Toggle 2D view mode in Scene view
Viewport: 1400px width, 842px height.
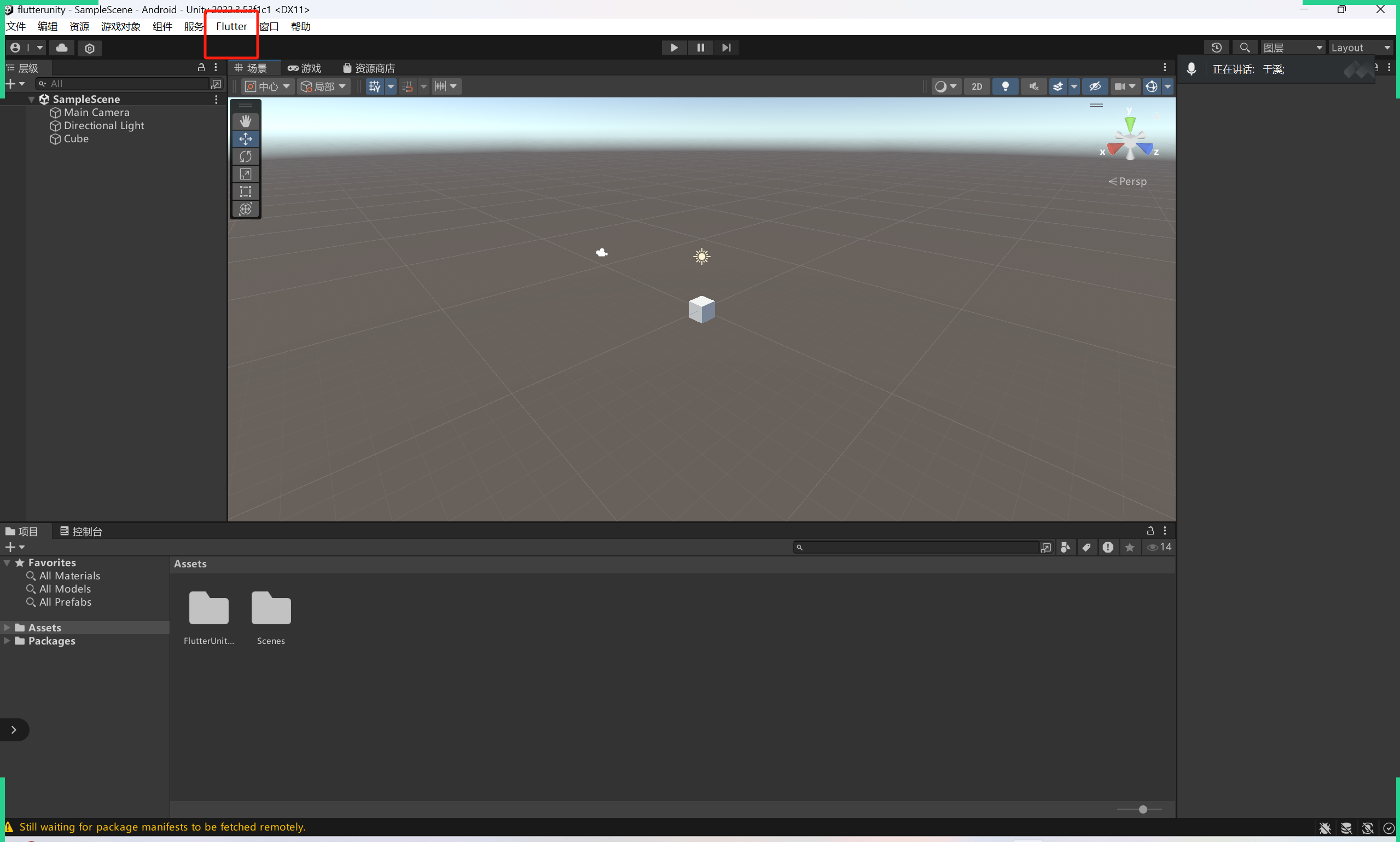click(x=977, y=86)
